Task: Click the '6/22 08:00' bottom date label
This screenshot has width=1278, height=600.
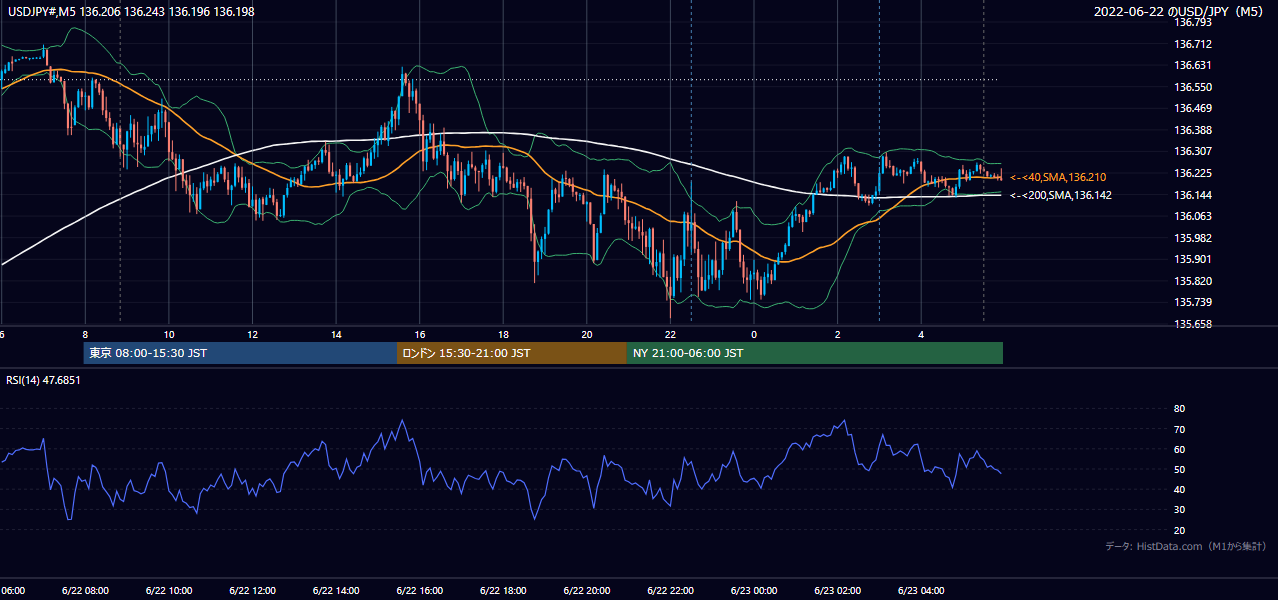Action: pyautogui.click(x=85, y=590)
